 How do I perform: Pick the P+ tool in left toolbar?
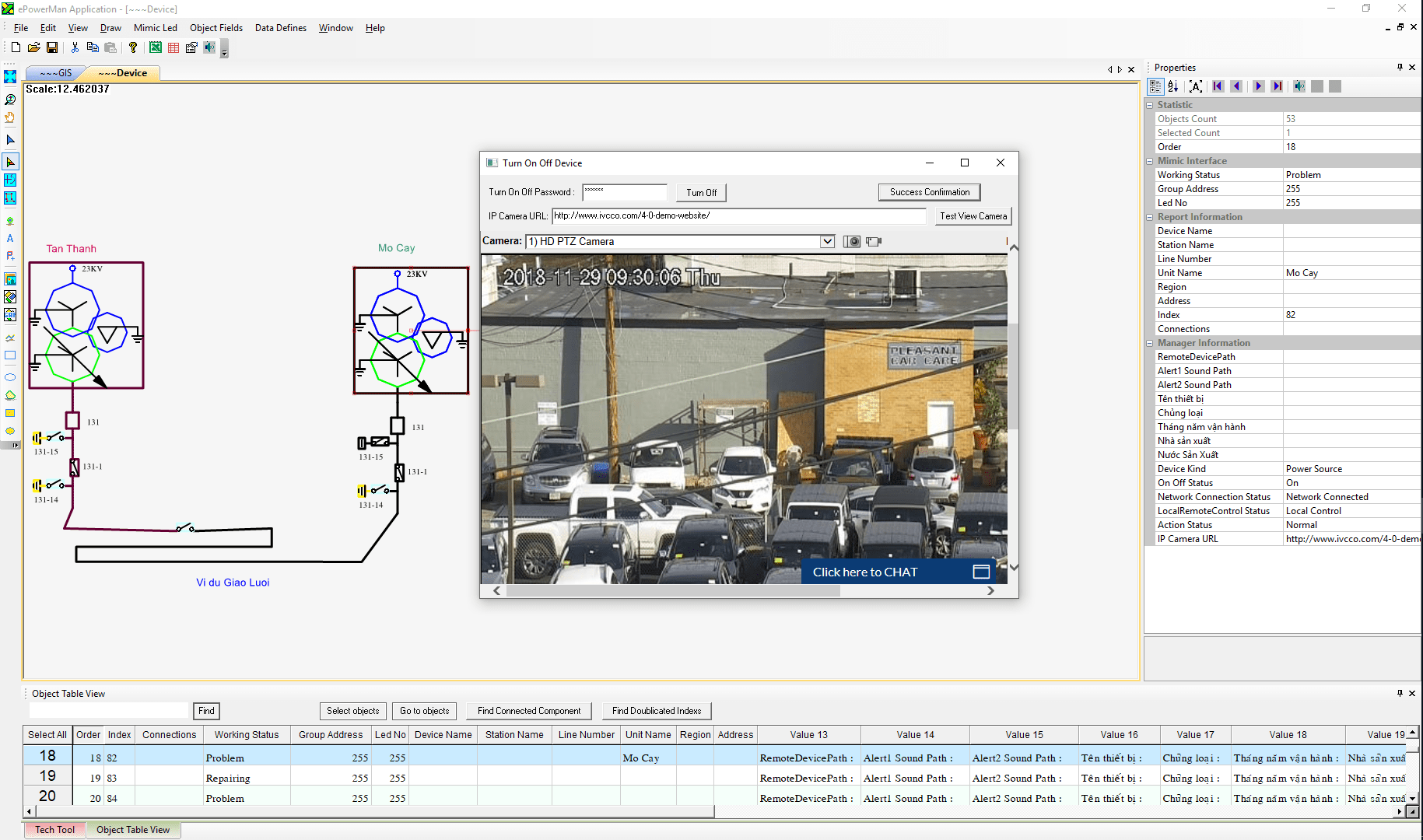pyautogui.click(x=10, y=256)
